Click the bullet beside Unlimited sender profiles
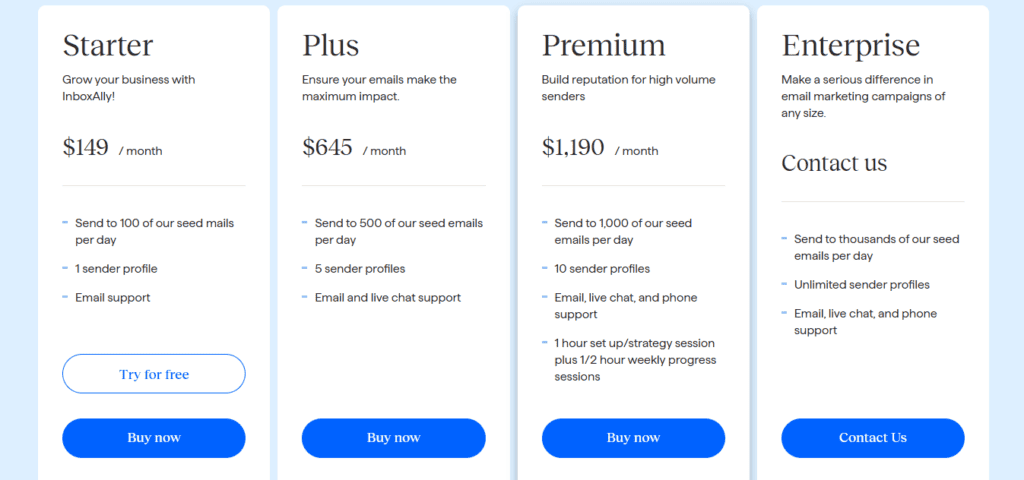The image size is (1024, 480). [x=784, y=284]
